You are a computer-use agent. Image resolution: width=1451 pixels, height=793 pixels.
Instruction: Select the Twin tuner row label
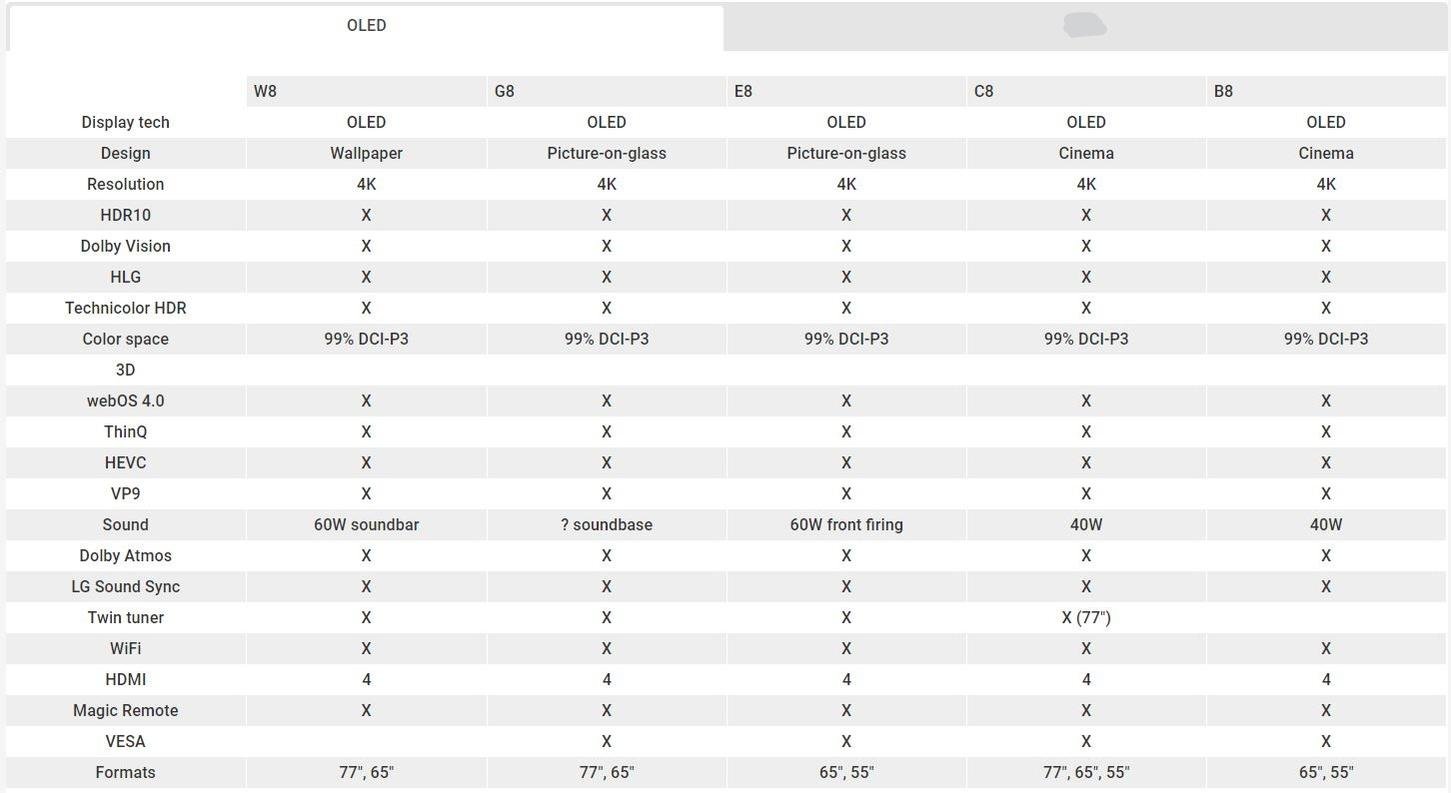[125, 618]
